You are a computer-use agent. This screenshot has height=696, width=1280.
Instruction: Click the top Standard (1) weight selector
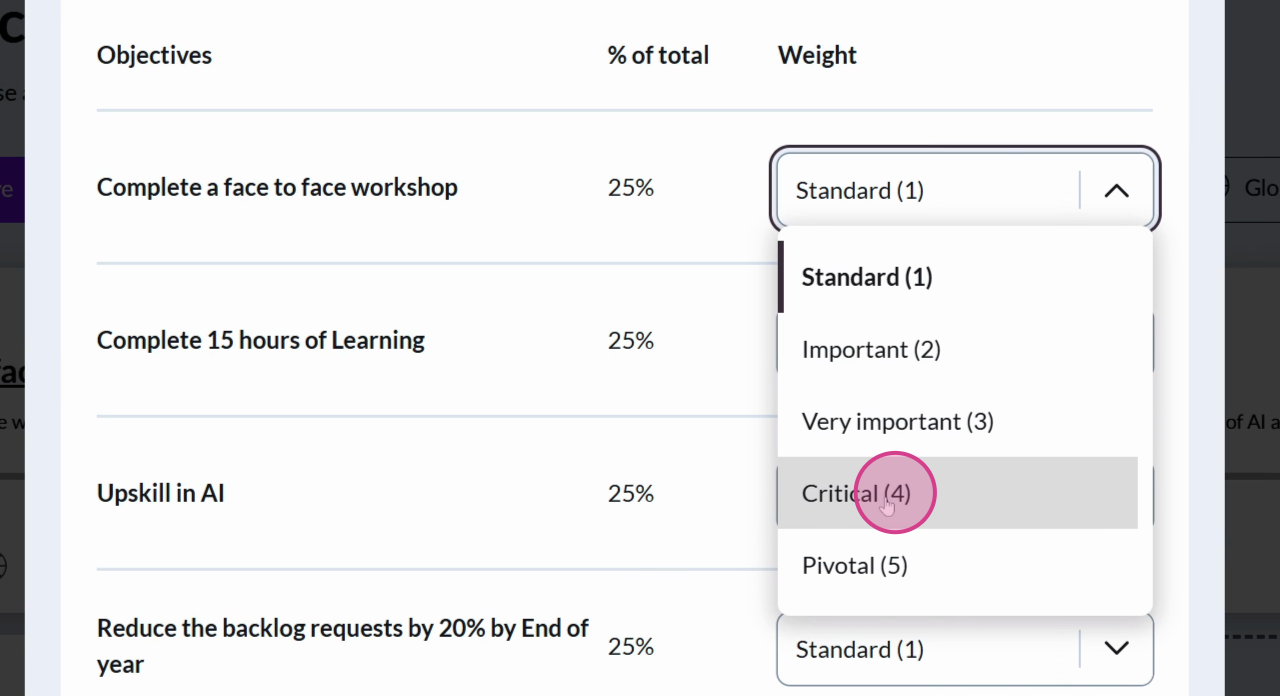(930, 190)
